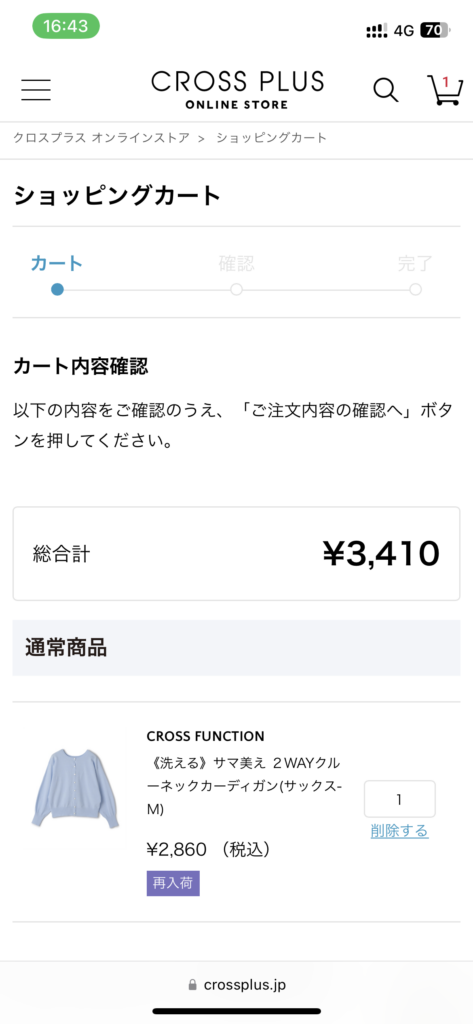Tap the search magnifier icon
Image resolution: width=473 pixels, height=1024 pixels.
pos(385,90)
